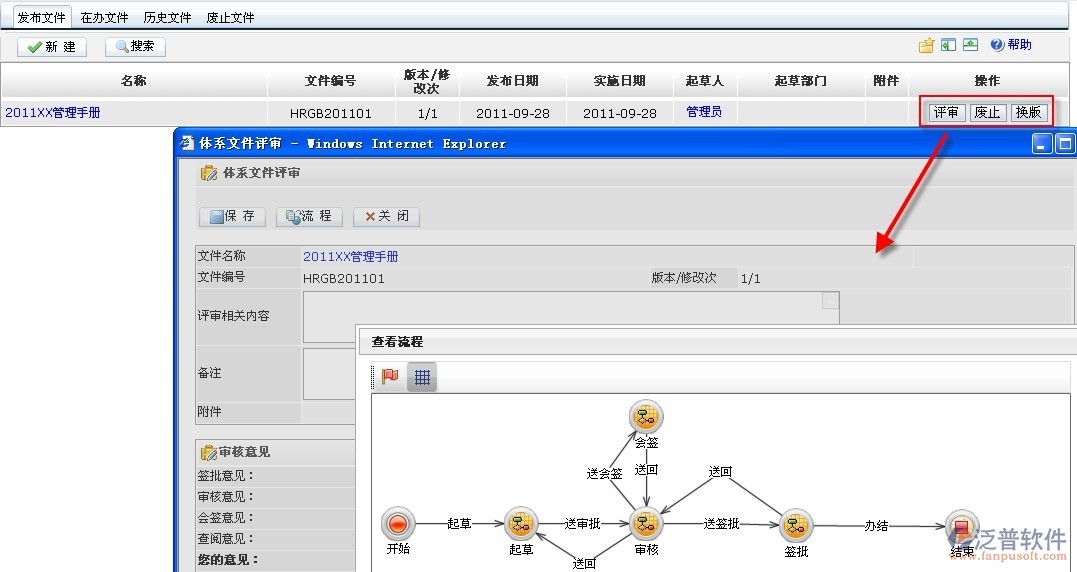
Task: Minimize the 体系文件评审 Internet Explorer window
Action: pyautogui.click(x=1042, y=144)
